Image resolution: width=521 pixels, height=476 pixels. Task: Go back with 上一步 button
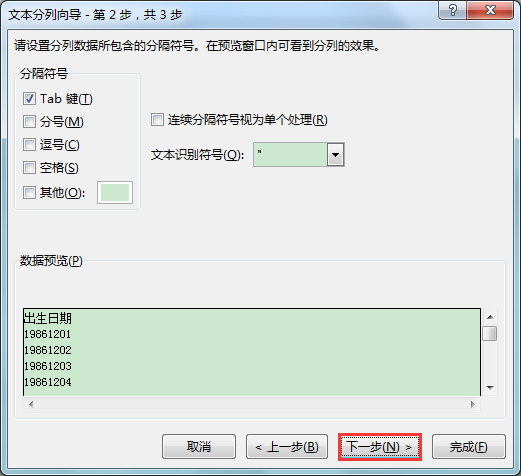[287, 447]
